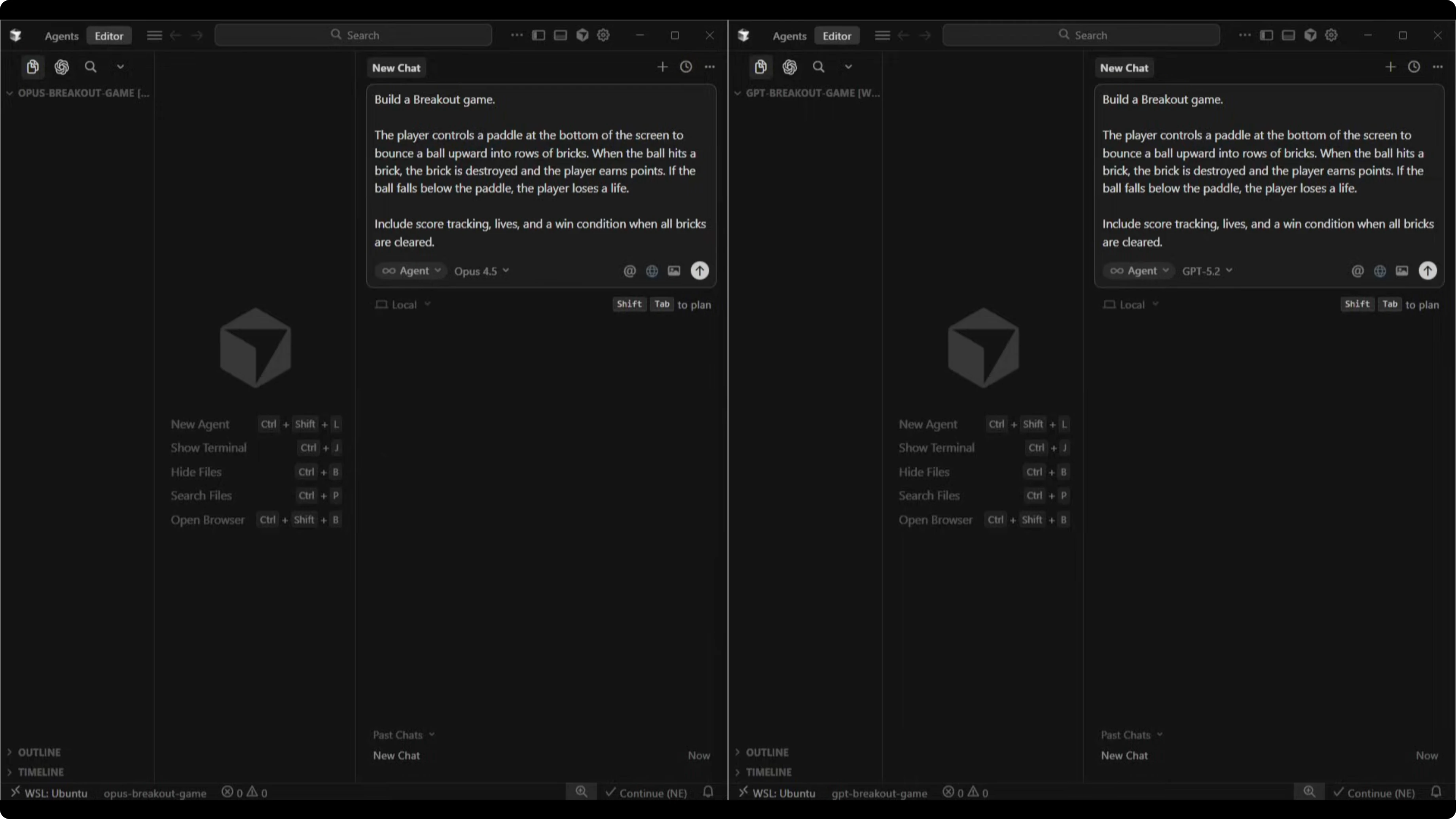The image size is (1456, 819).
Task: Toggle the bottom panel layout in the right window
Action: click(x=1288, y=35)
